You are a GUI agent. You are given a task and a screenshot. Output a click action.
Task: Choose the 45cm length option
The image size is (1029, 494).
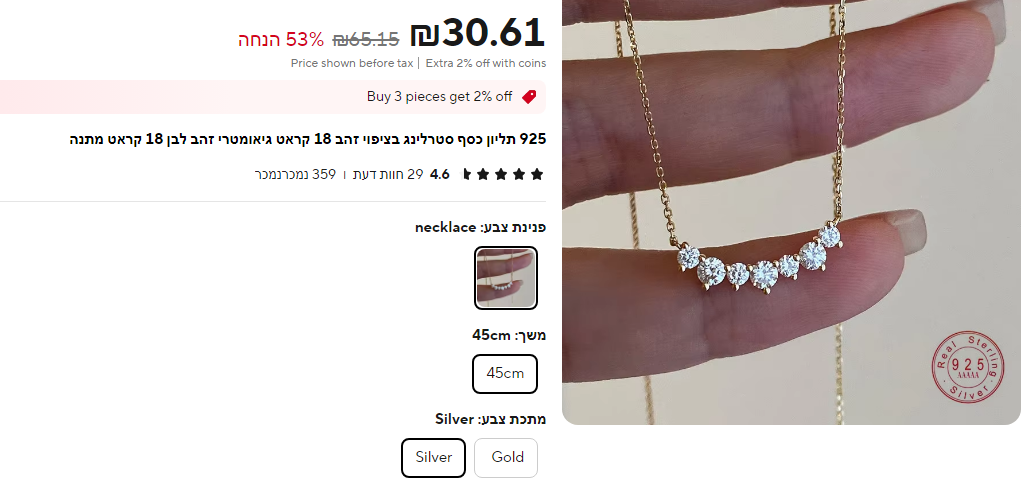(x=505, y=374)
